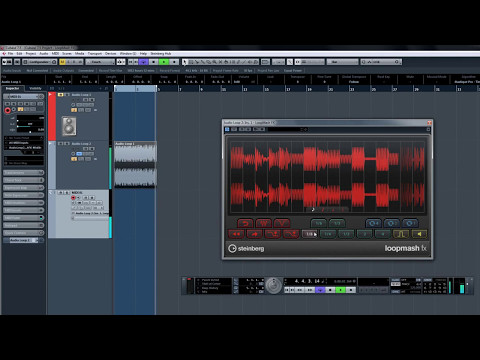Screen dimensions: 480x360
Task: Toggle the Inspector monitor button
Action: click(14, 109)
